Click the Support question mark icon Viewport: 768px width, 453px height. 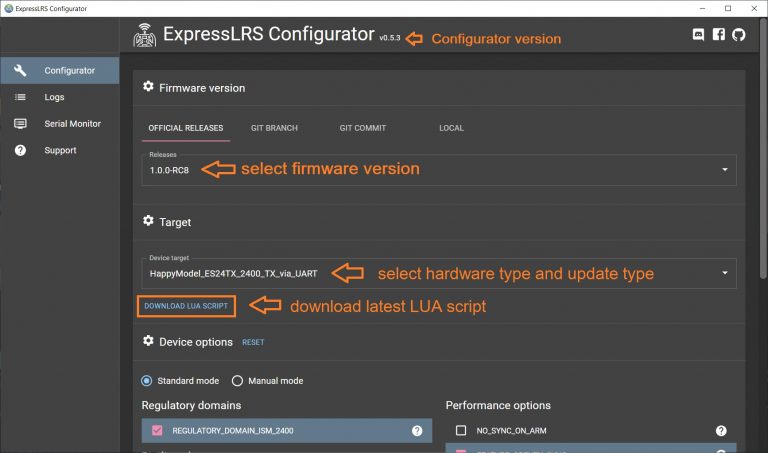pyautogui.click(x=20, y=150)
